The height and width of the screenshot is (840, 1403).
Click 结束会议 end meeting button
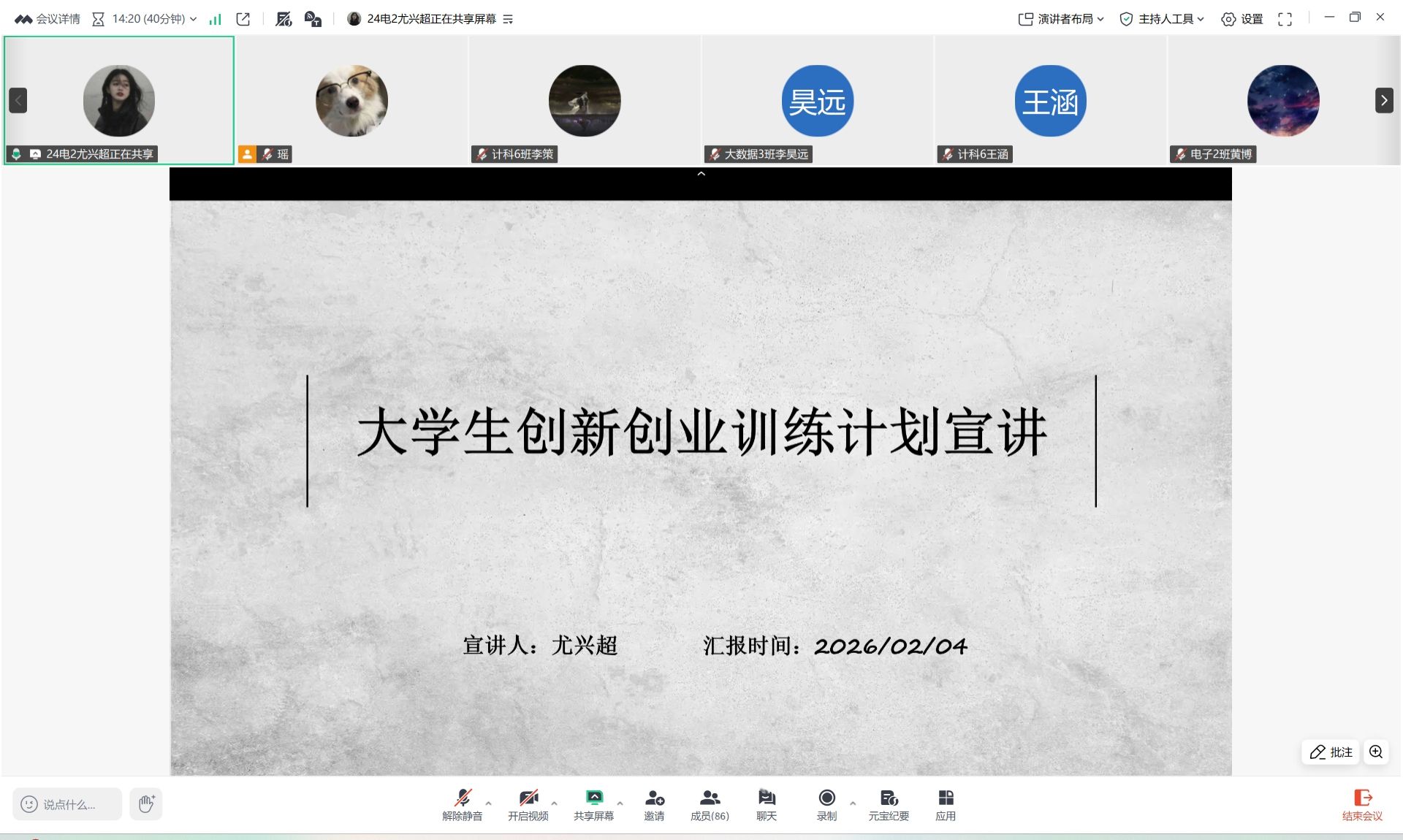[x=1362, y=804]
